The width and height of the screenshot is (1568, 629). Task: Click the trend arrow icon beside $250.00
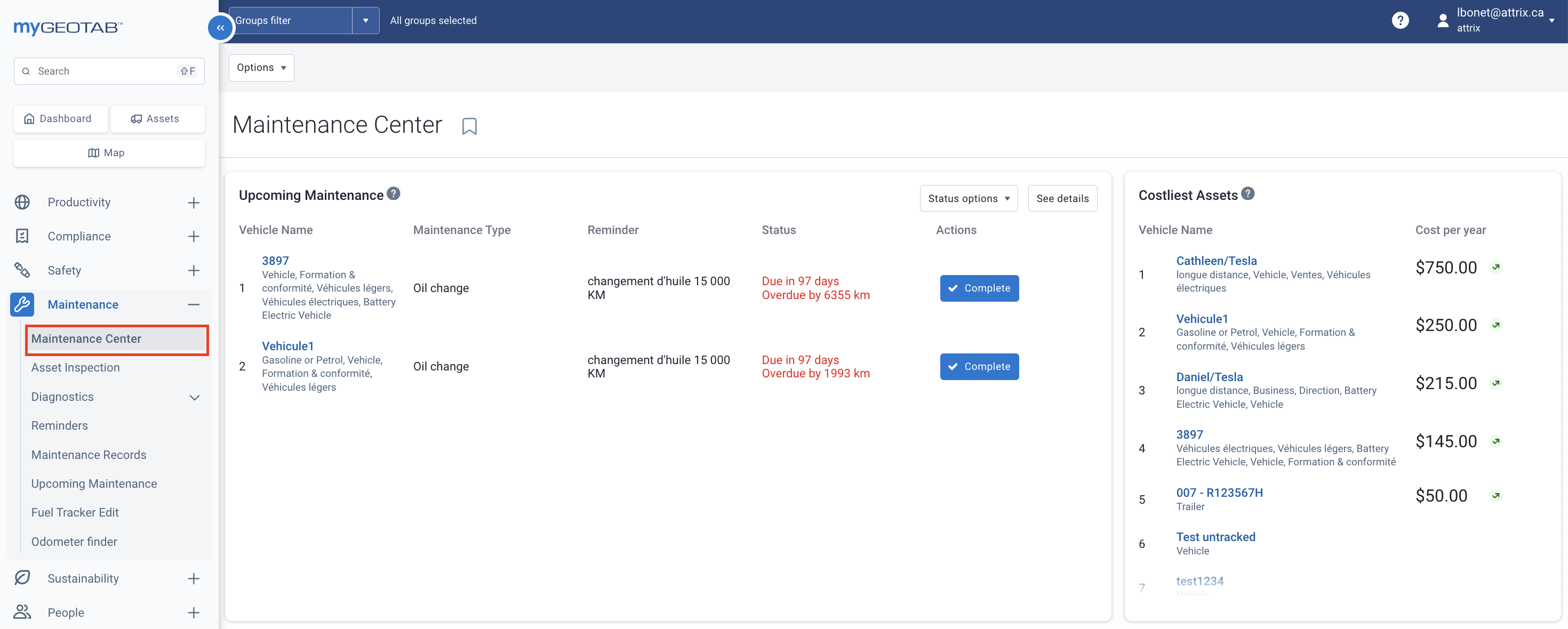(1495, 325)
